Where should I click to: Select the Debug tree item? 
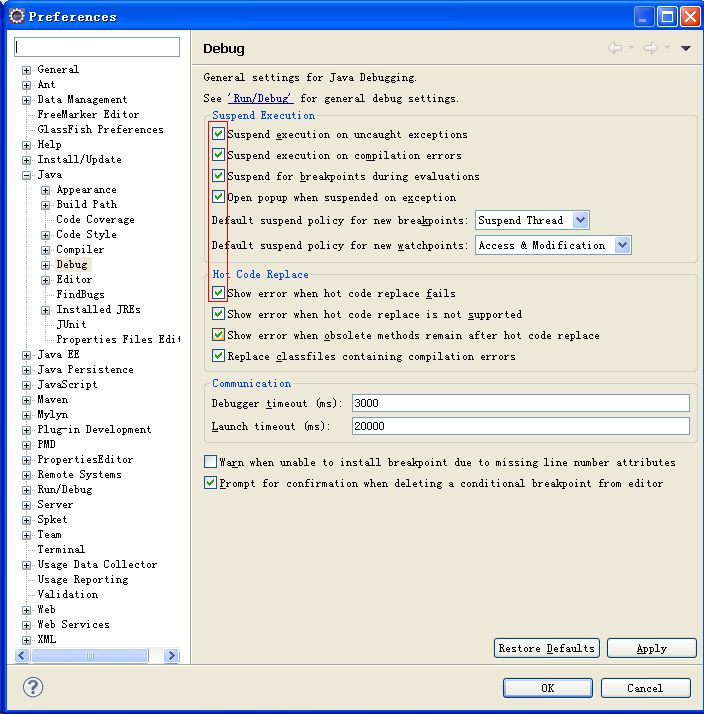click(x=71, y=264)
